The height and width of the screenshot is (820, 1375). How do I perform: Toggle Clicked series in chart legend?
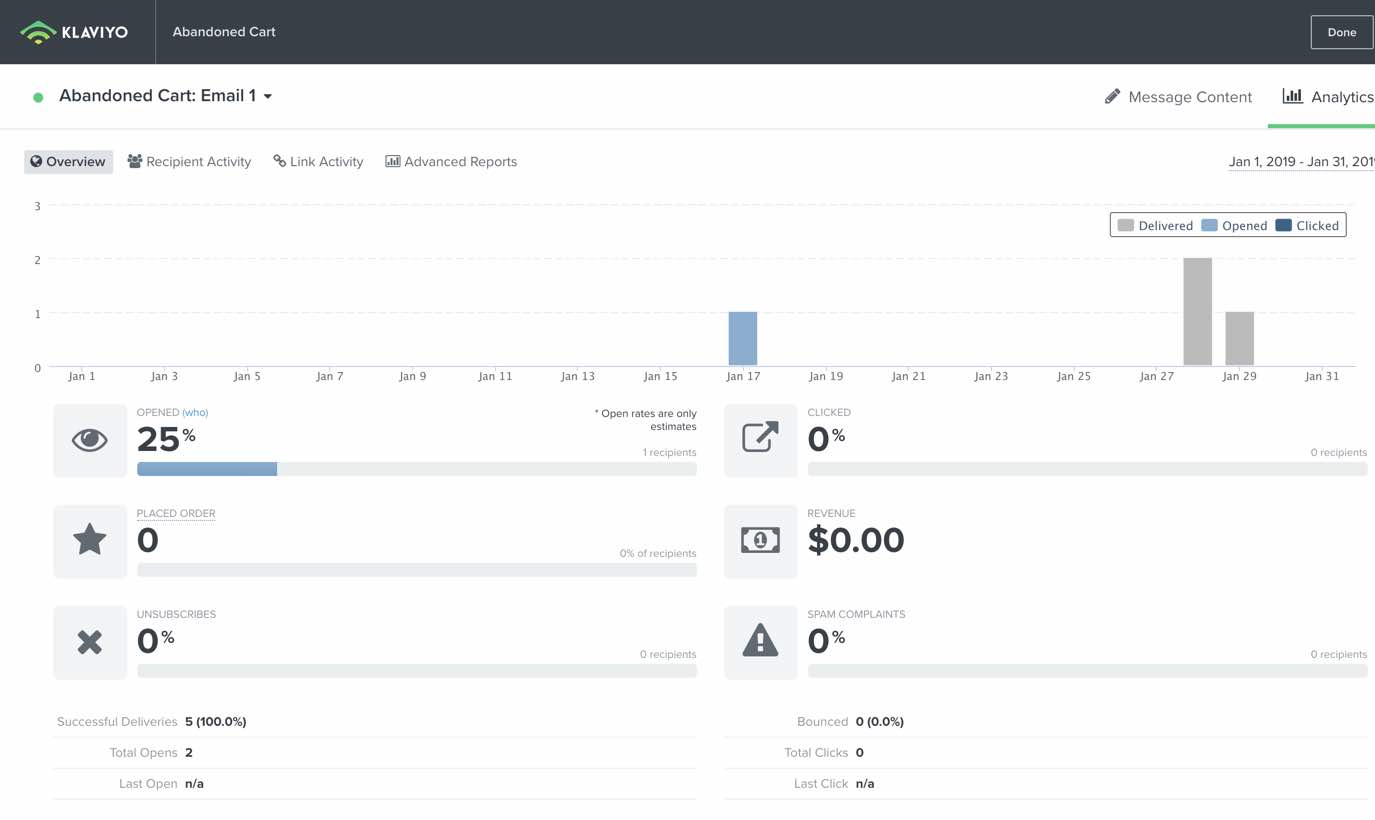coord(1307,226)
